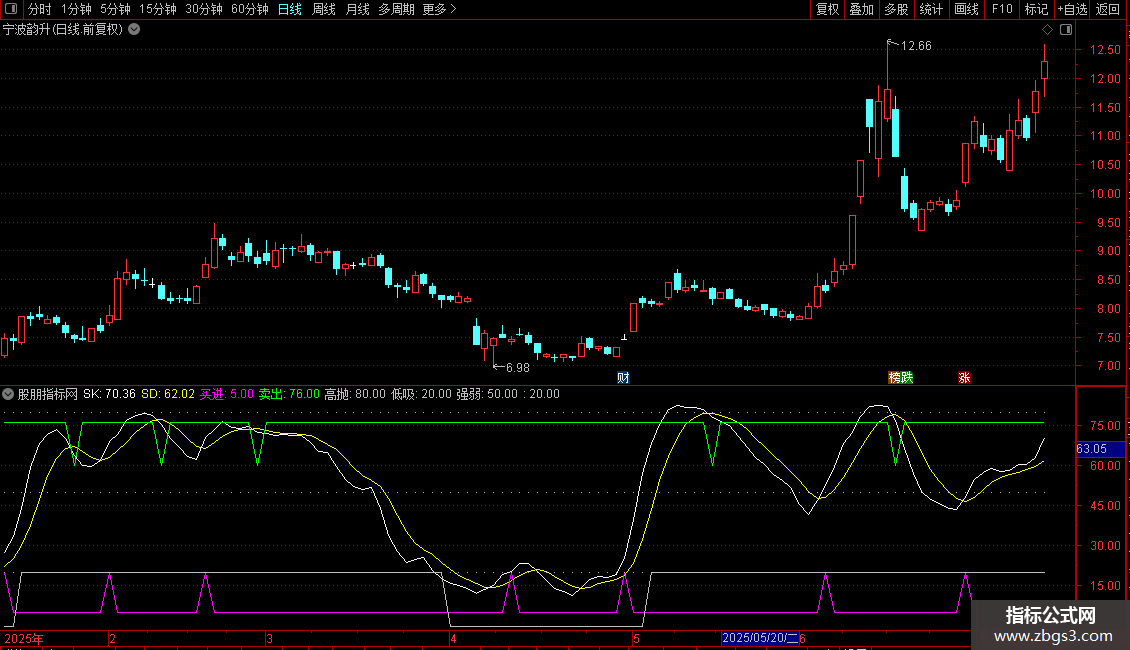1130x650 pixels.
Task: Toggle the right side panel icon
Action: (x=1066, y=30)
